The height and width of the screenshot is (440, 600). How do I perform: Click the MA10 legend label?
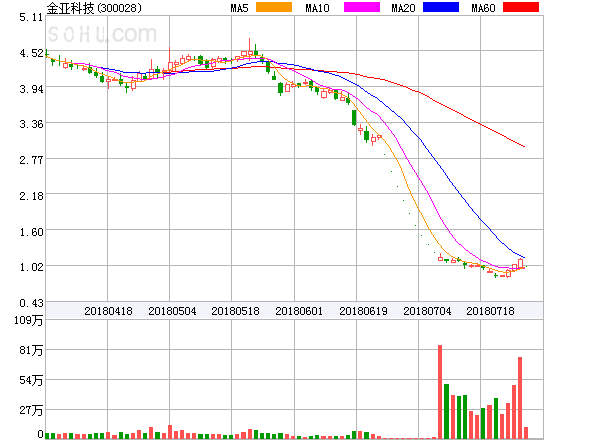click(317, 8)
